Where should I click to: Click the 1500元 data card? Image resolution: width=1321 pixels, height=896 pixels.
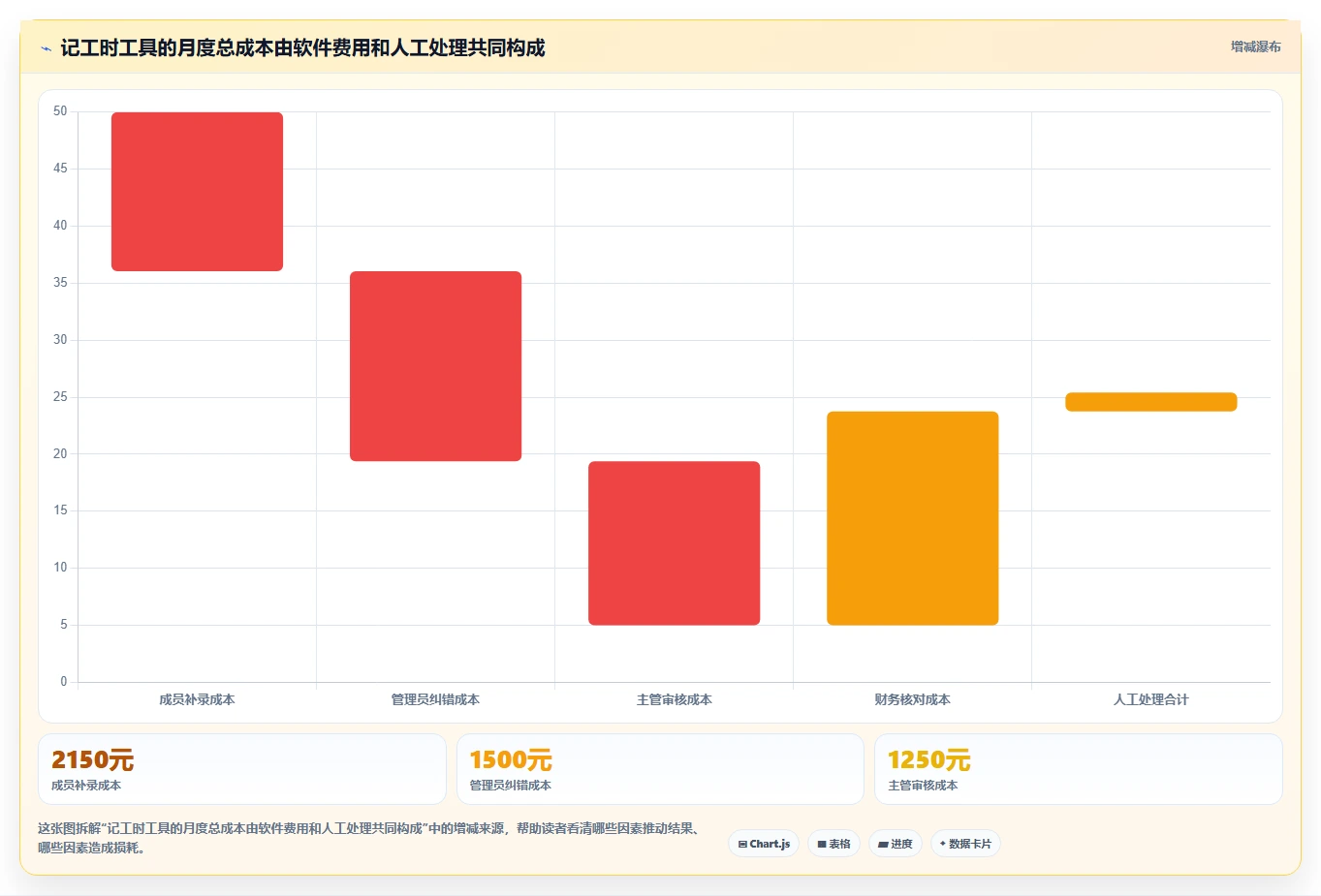coord(660,769)
